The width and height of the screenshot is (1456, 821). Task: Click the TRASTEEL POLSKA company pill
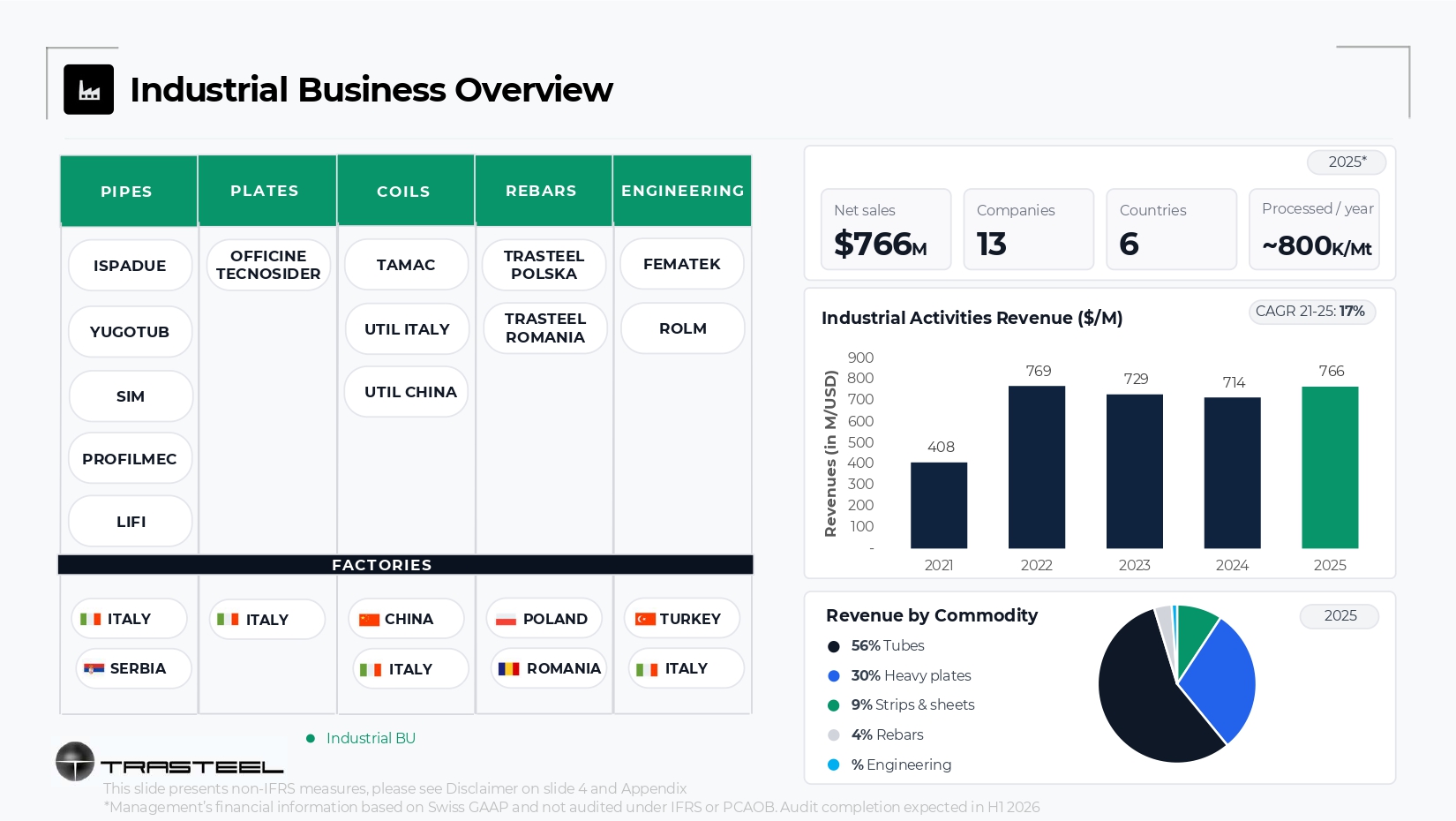[544, 265]
